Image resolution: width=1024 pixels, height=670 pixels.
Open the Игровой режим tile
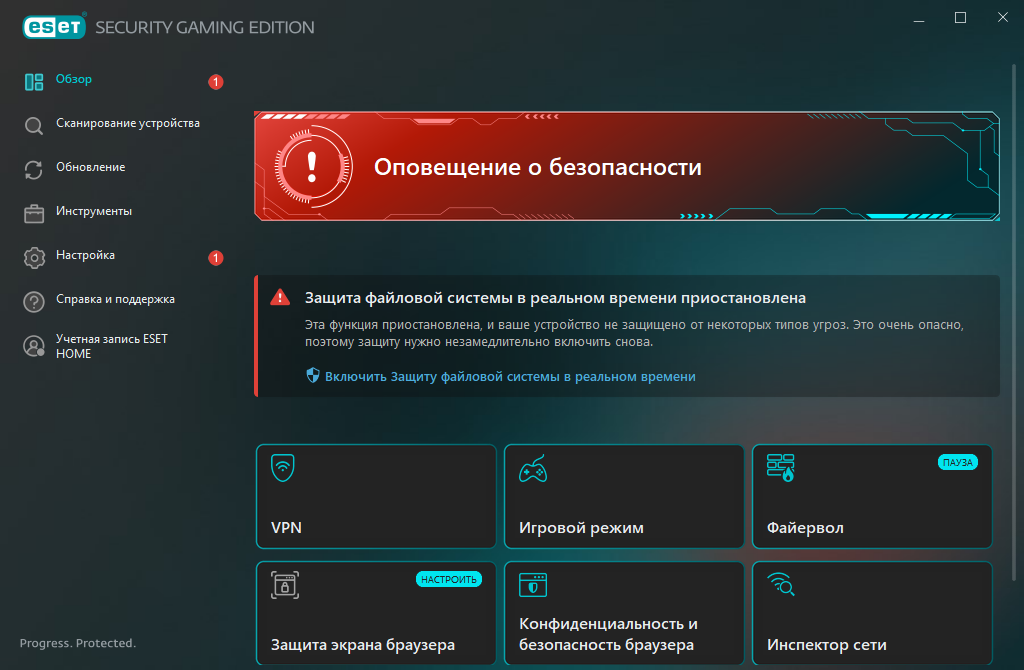624,496
